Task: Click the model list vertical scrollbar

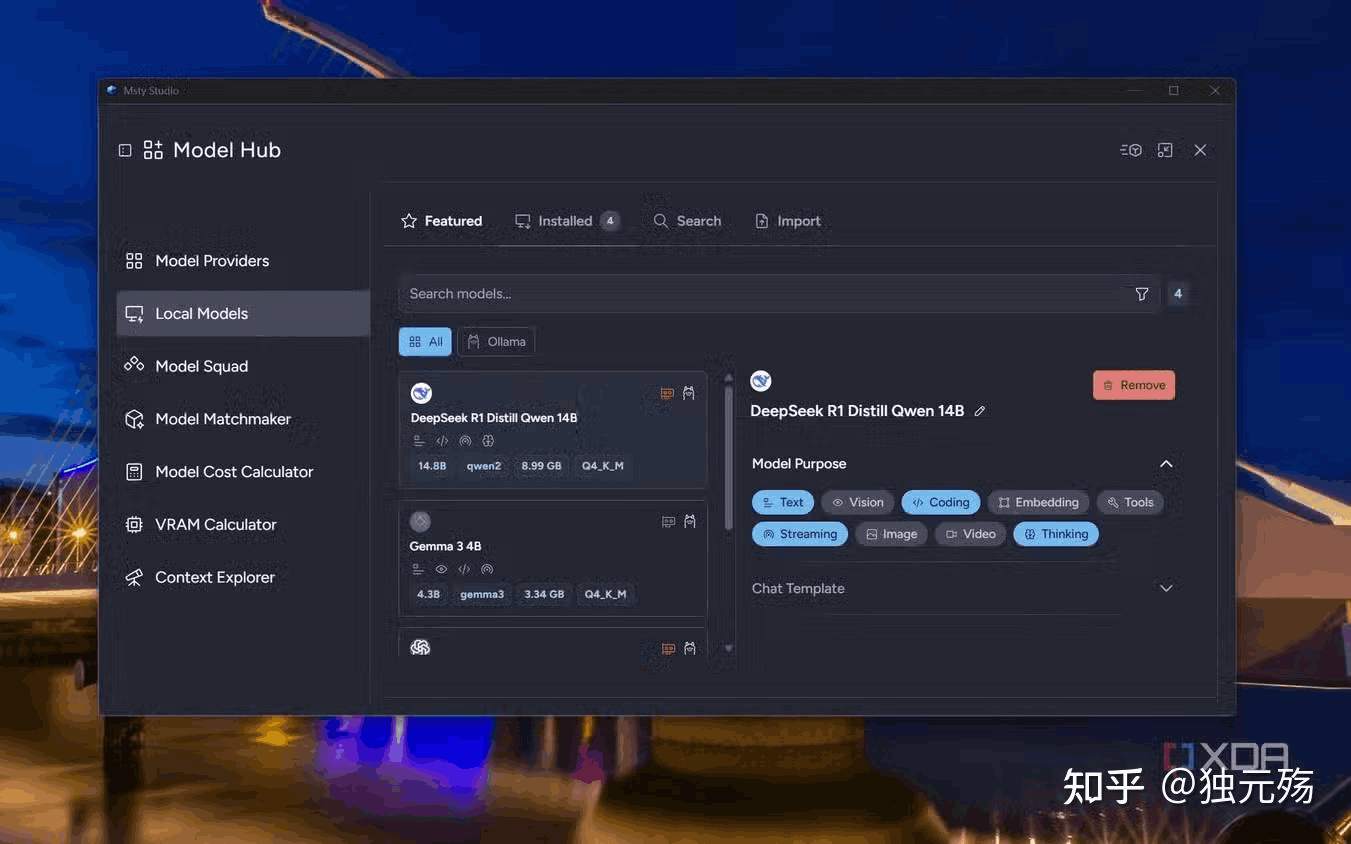Action: click(x=729, y=456)
